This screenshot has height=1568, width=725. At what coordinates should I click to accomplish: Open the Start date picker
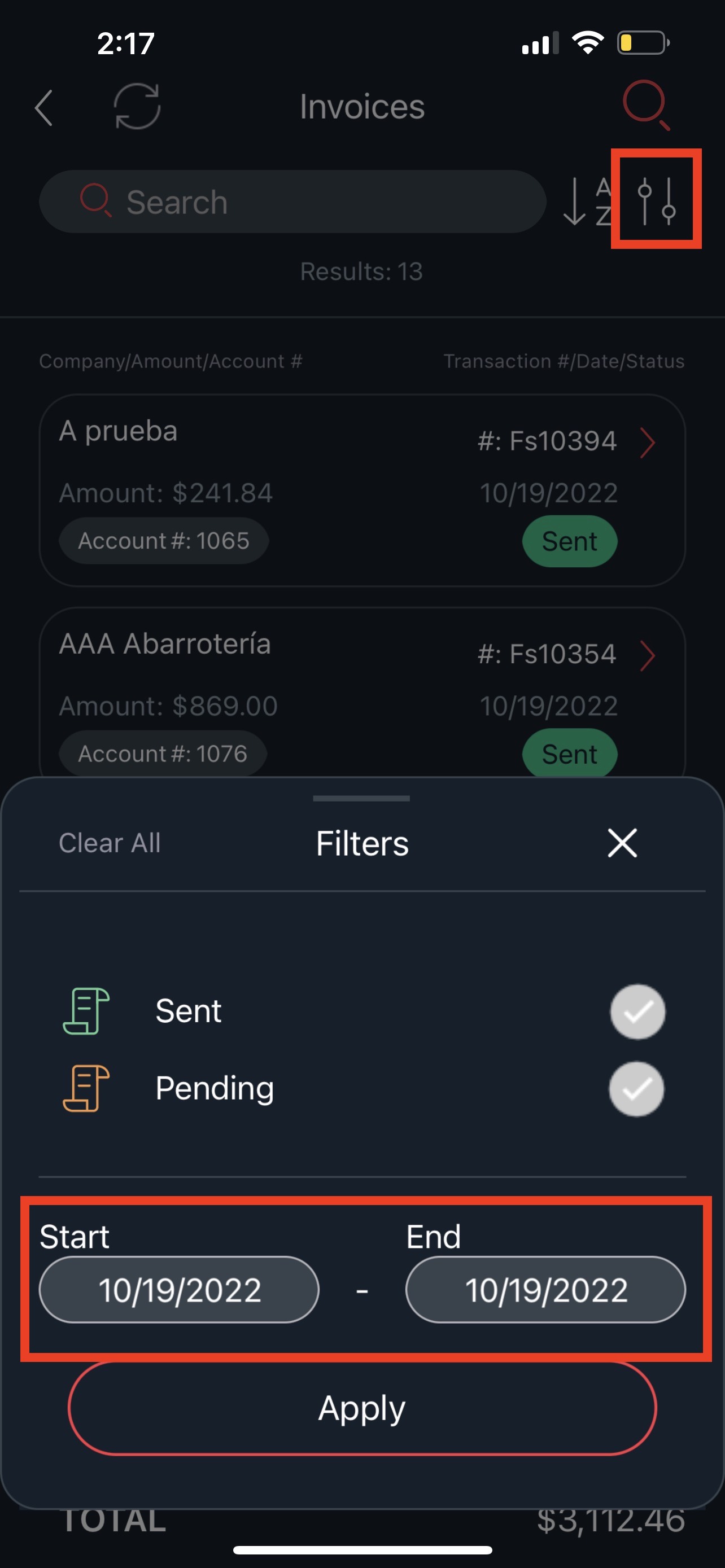click(x=179, y=1289)
